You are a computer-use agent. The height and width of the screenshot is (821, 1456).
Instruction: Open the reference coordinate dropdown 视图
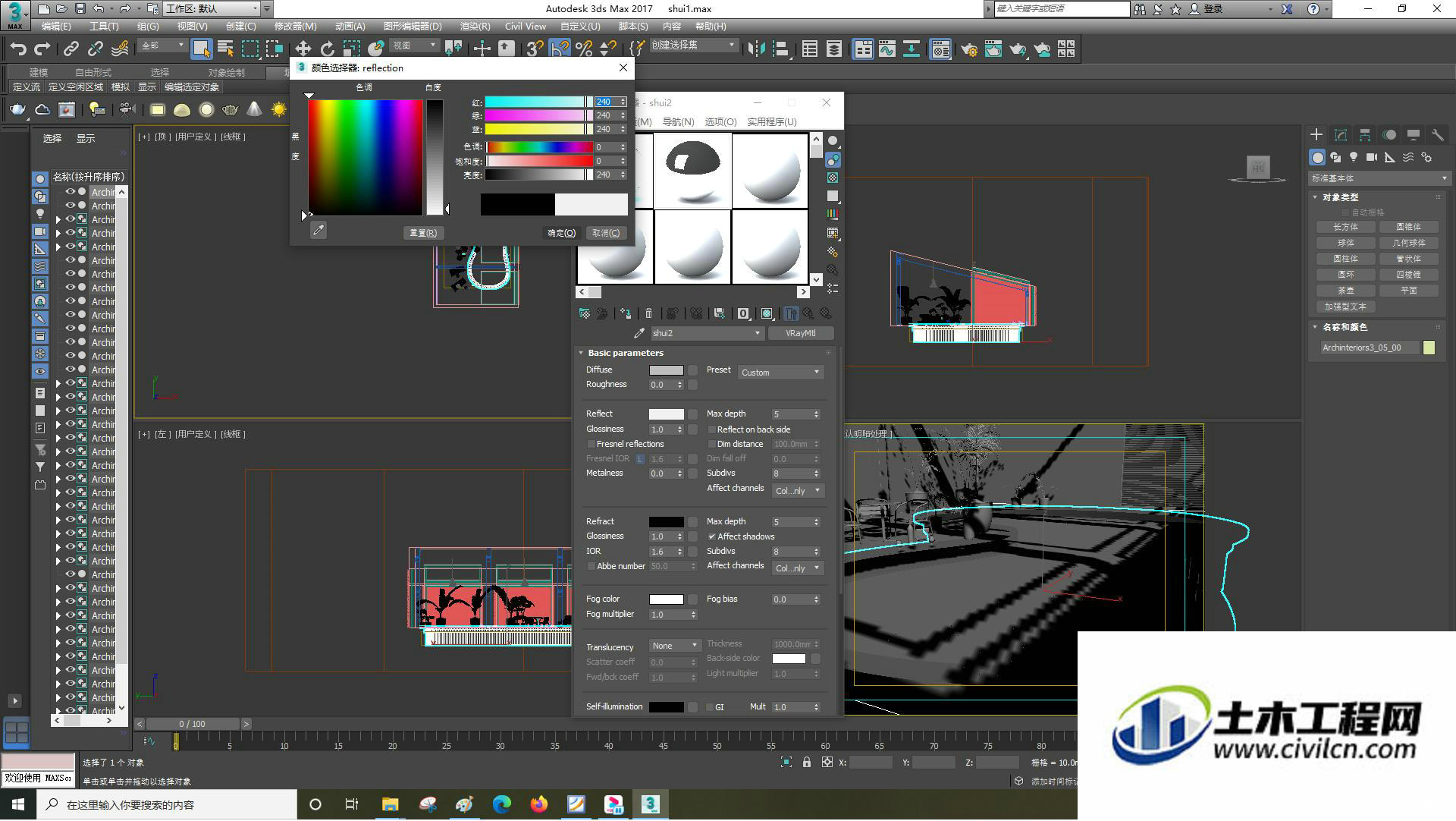[x=414, y=46]
